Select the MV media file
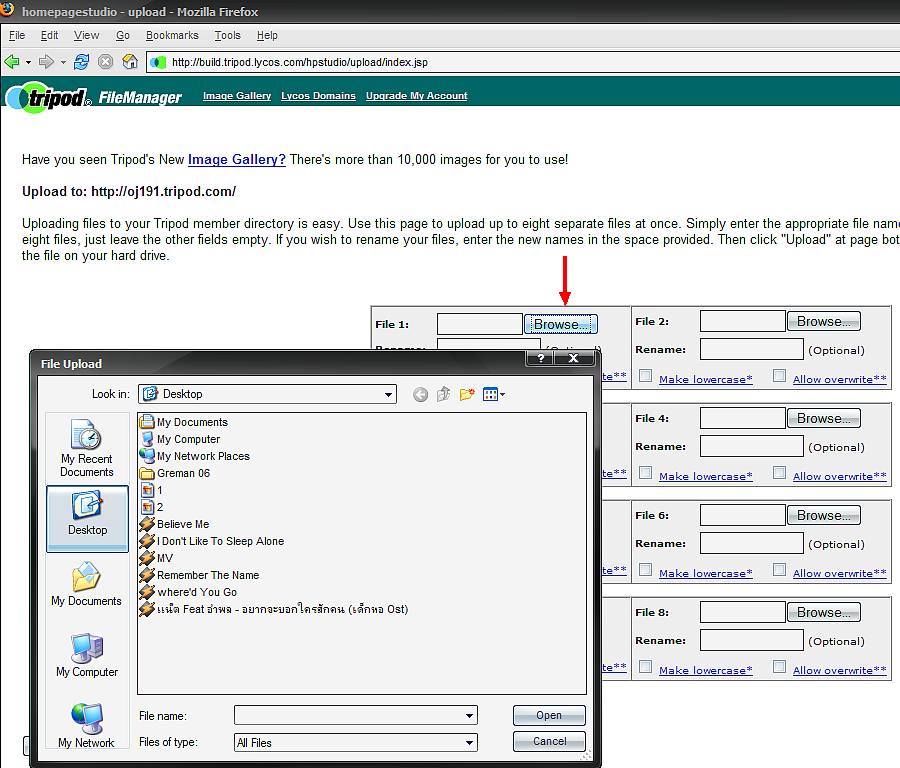This screenshot has width=900, height=768. click(156, 558)
